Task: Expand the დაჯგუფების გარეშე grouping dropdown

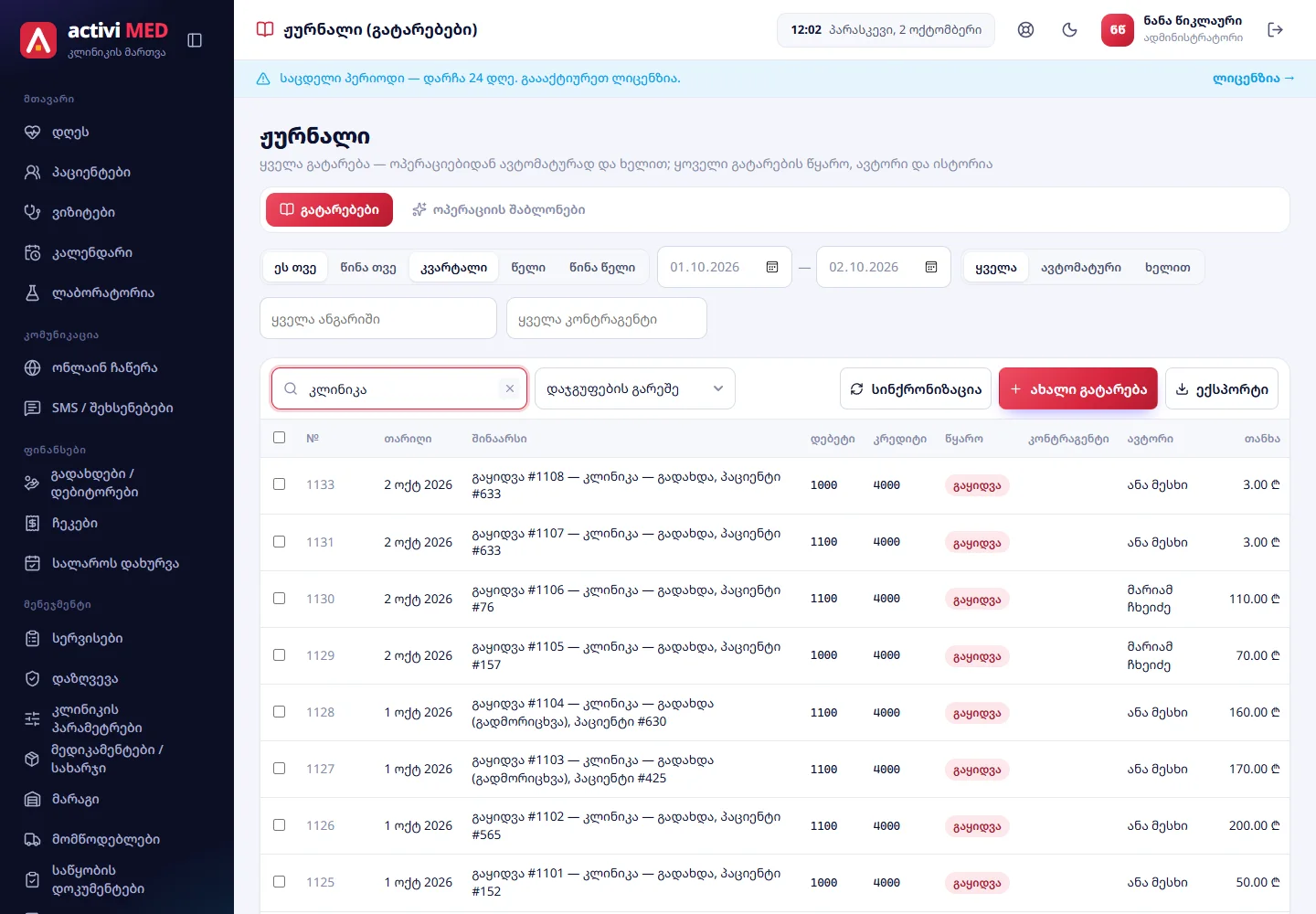Action: point(635,388)
